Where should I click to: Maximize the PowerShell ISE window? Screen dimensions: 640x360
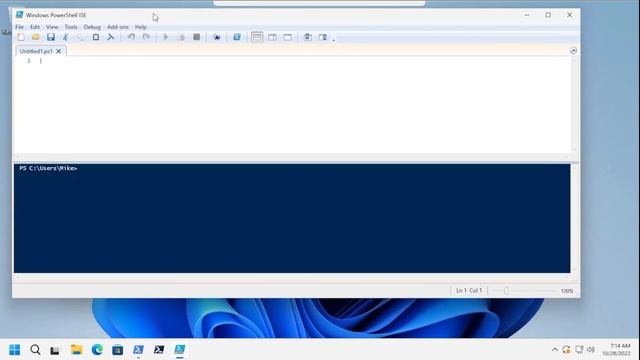click(548, 15)
